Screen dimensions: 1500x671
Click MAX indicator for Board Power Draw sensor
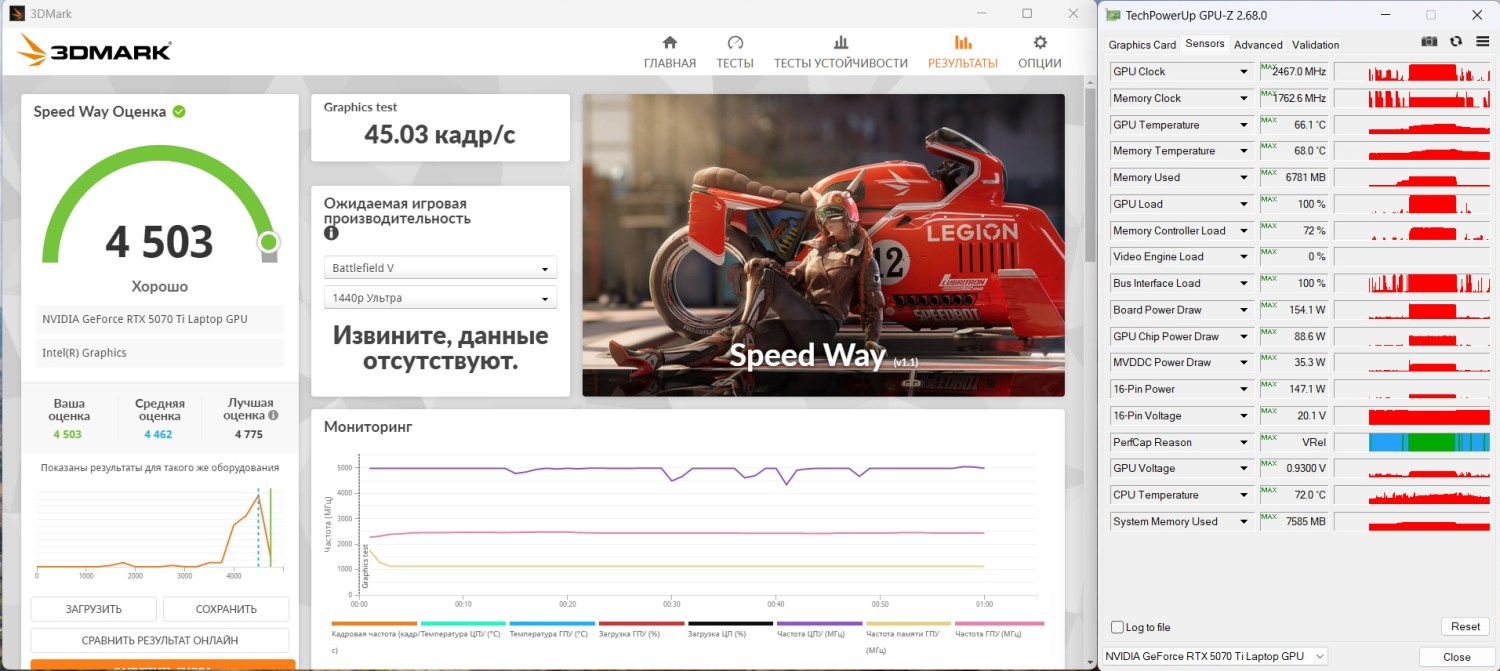tap(1269, 305)
